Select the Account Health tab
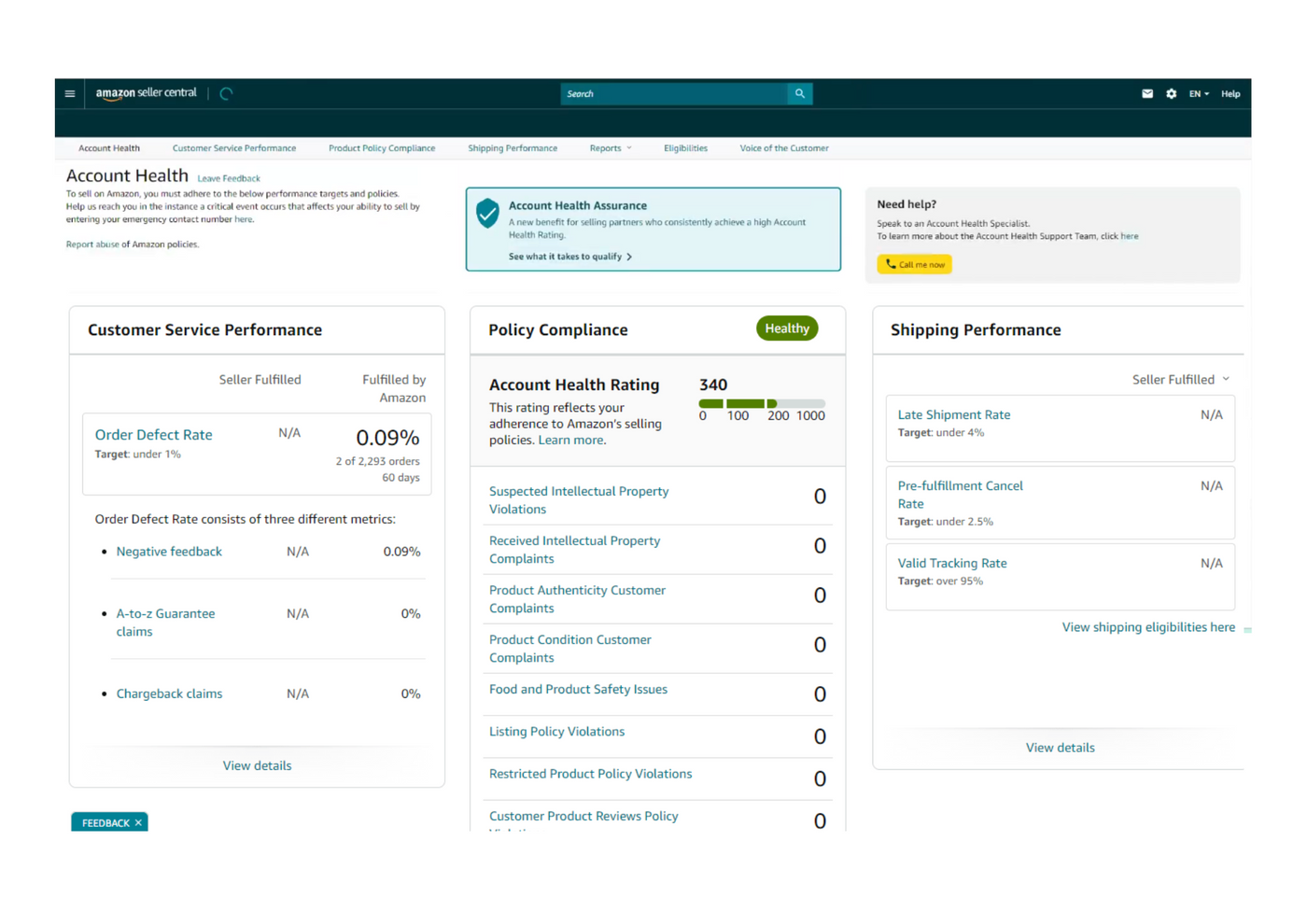This screenshot has width=1307, height=924. pos(109,148)
